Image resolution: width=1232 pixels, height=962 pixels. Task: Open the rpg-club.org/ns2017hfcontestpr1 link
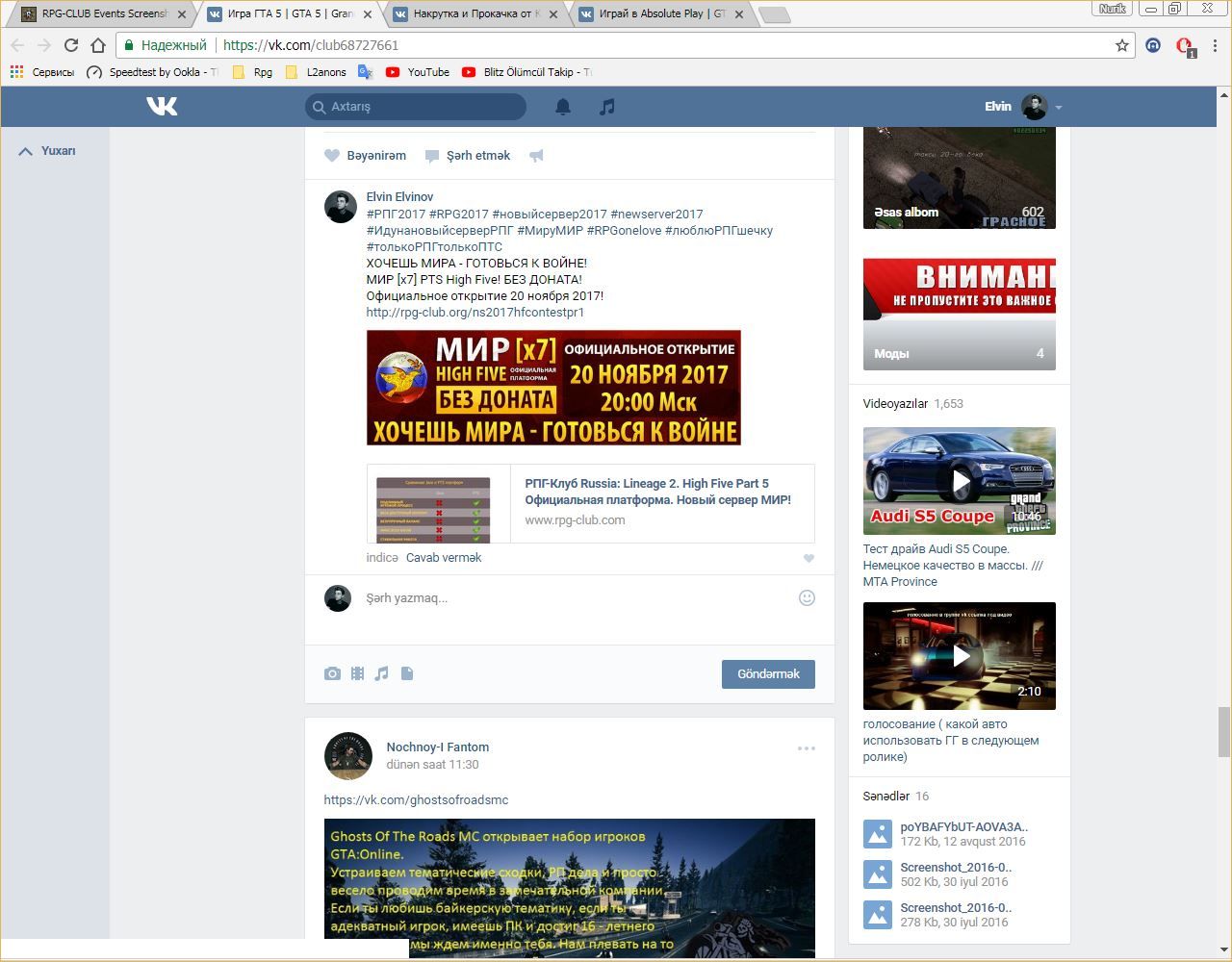pyautogui.click(x=475, y=313)
